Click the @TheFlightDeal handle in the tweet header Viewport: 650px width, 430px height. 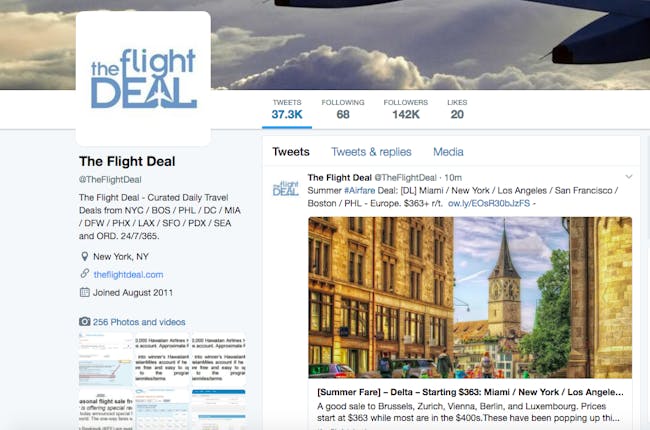(405, 177)
